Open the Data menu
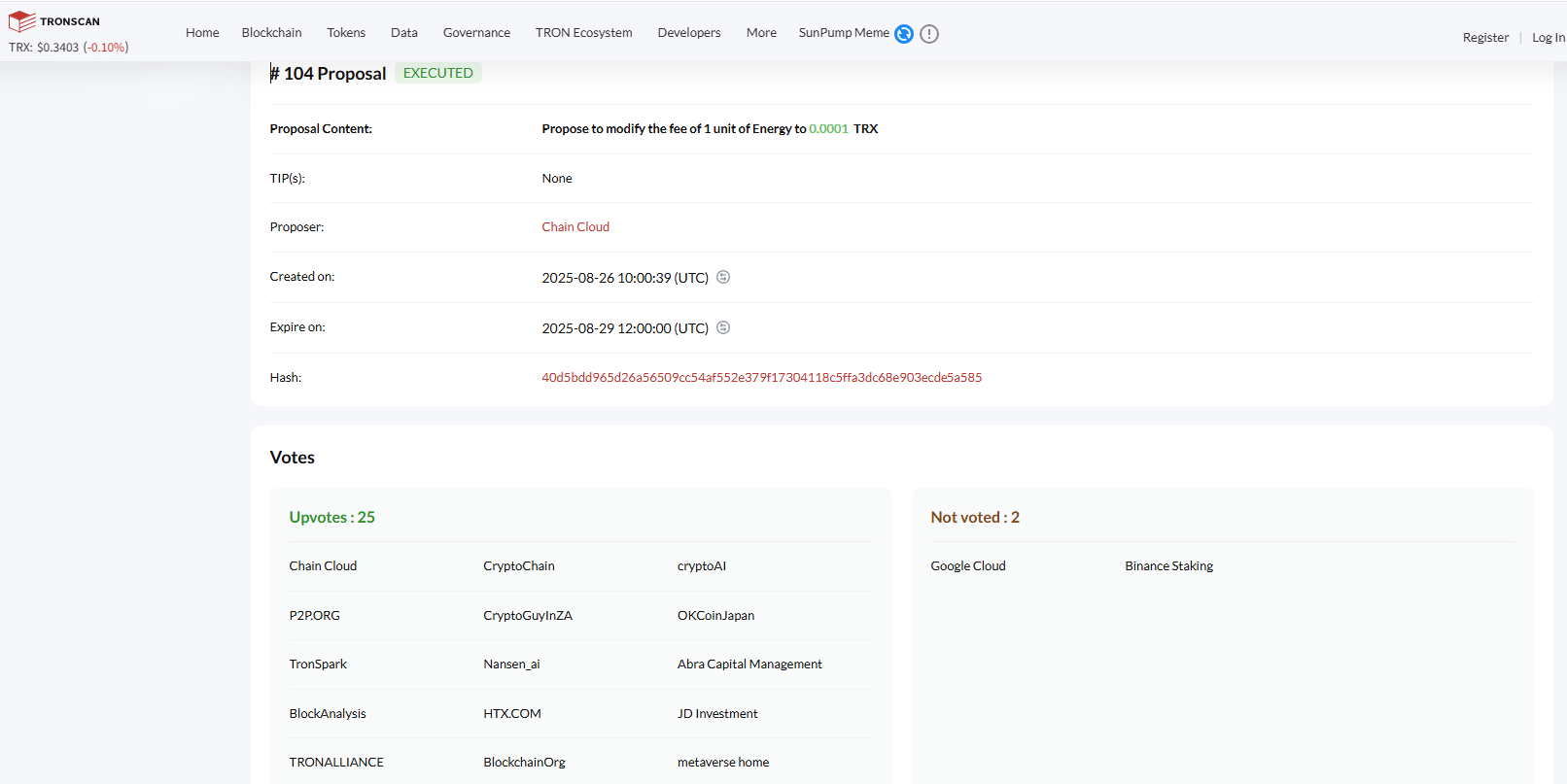1567x784 pixels. tap(404, 33)
